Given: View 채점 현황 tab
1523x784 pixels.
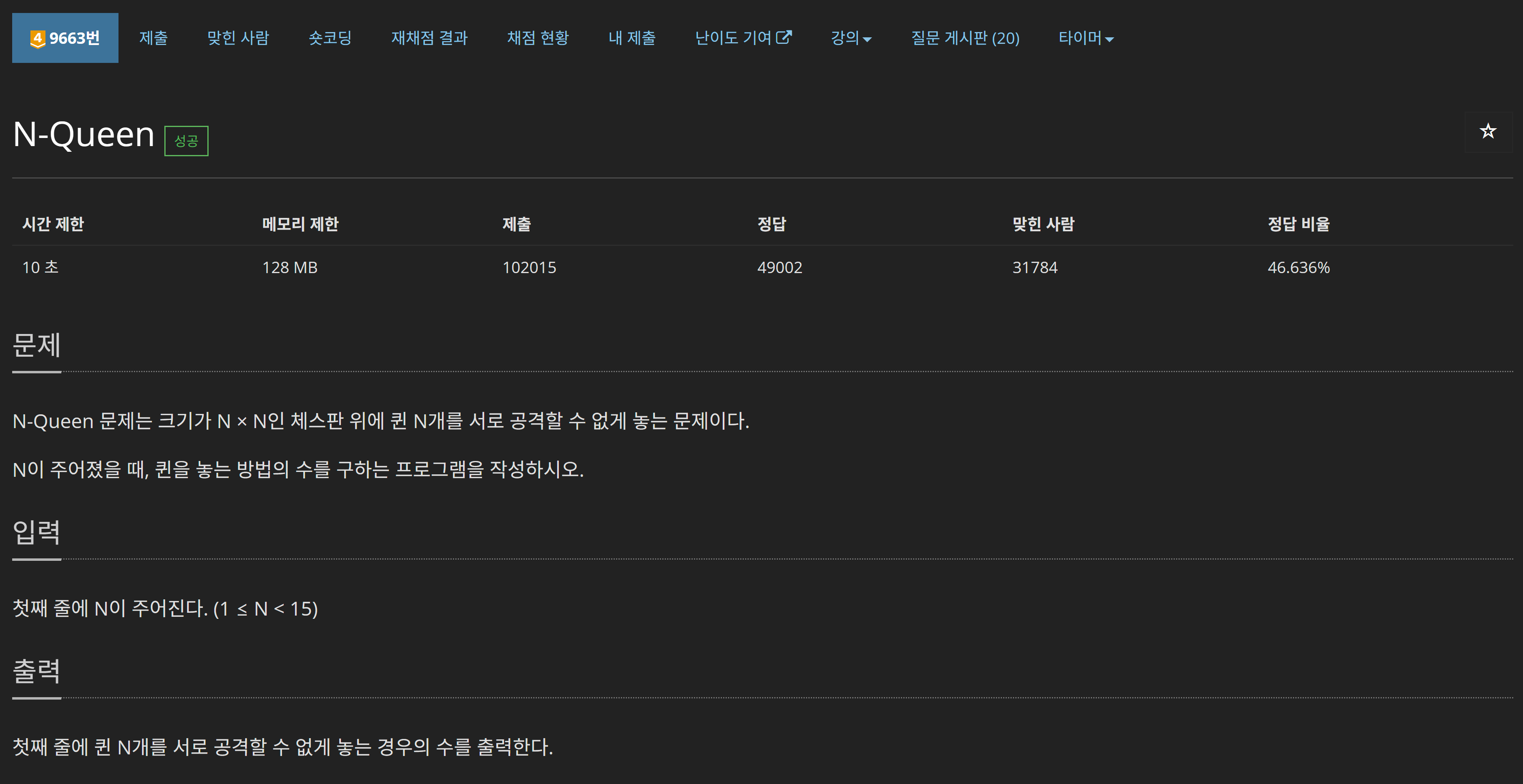Looking at the screenshot, I should (x=537, y=39).
